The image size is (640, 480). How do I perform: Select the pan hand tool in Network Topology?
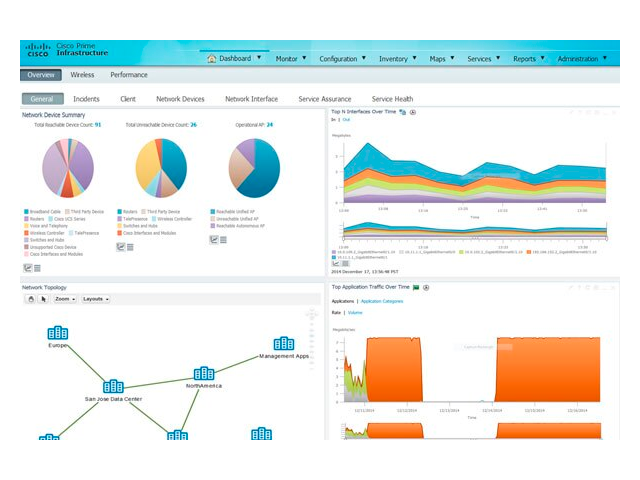pos(31,299)
